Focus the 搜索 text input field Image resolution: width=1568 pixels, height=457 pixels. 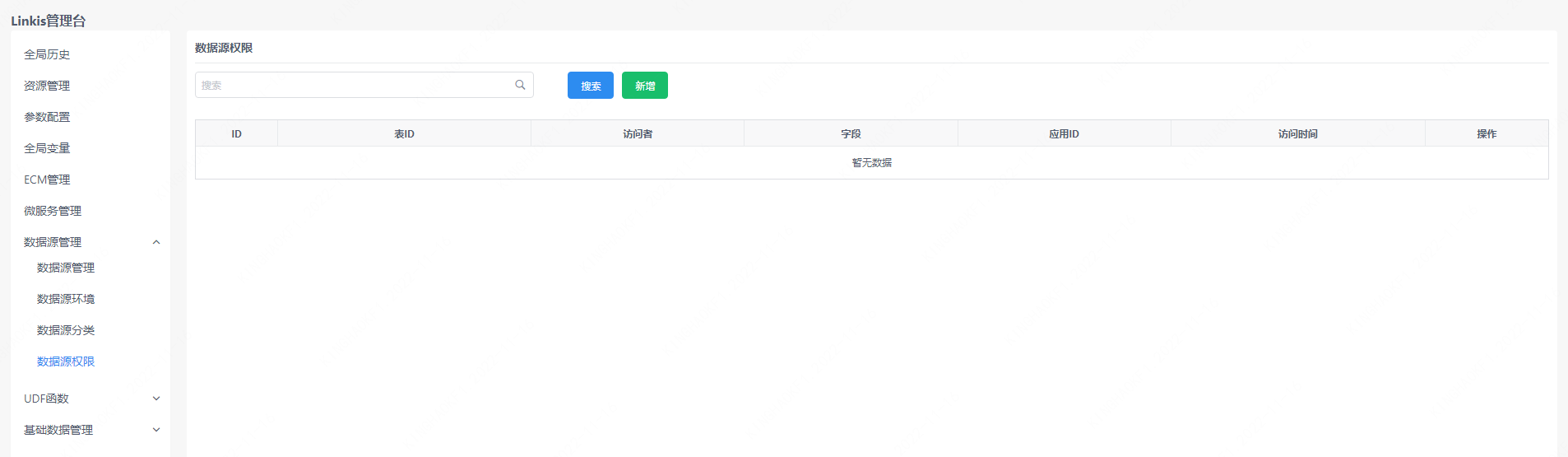point(354,85)
